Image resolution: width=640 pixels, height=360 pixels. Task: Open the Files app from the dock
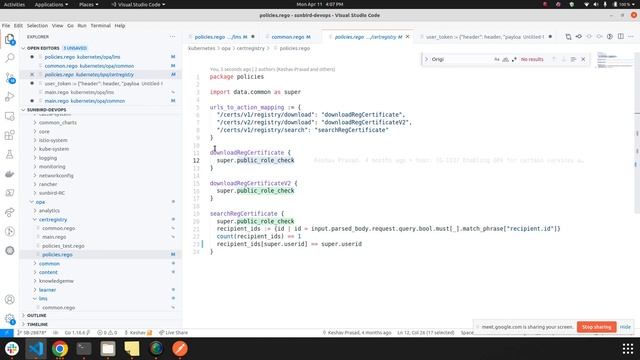pyautogui.click(x=108, y=349)
